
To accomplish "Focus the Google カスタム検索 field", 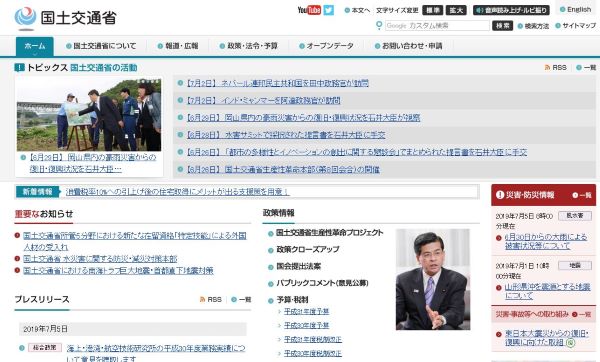I will (437, 26).
